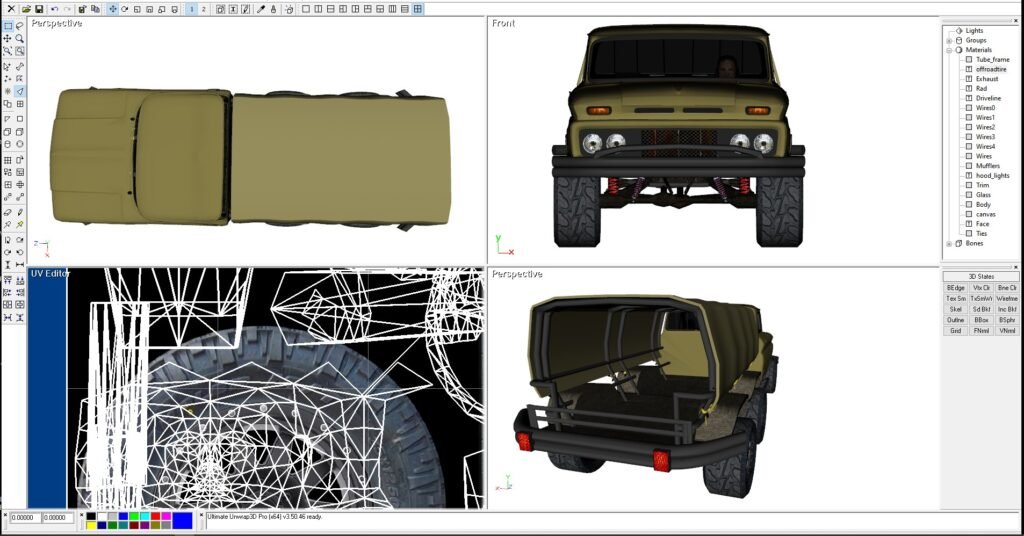The height and width of the screenshot is (536, 1024).
Task: Select the offroadtire material
Action: [991, 69]
